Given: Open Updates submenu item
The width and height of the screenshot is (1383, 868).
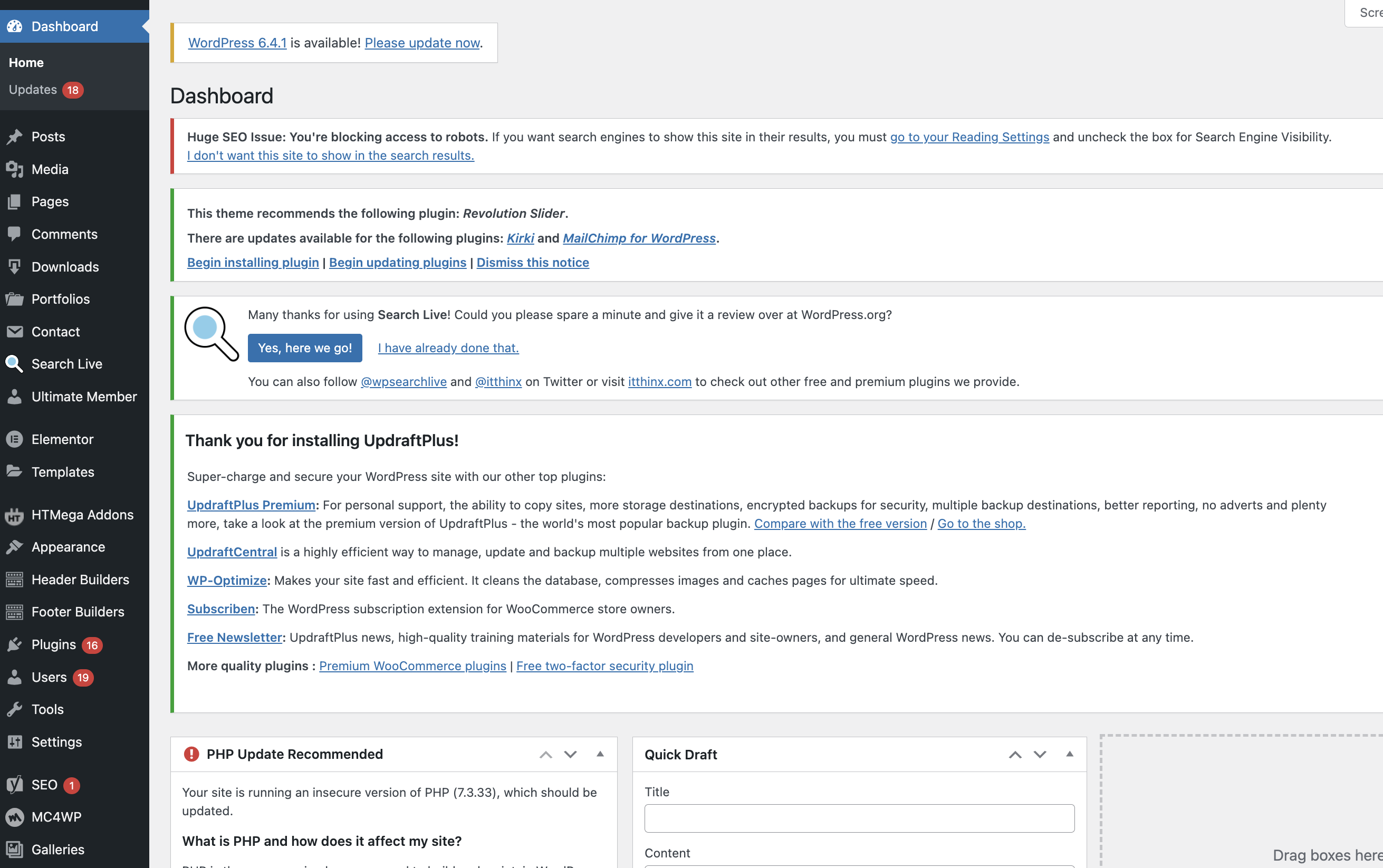Looking at the screenshot, I should point(33,90).
